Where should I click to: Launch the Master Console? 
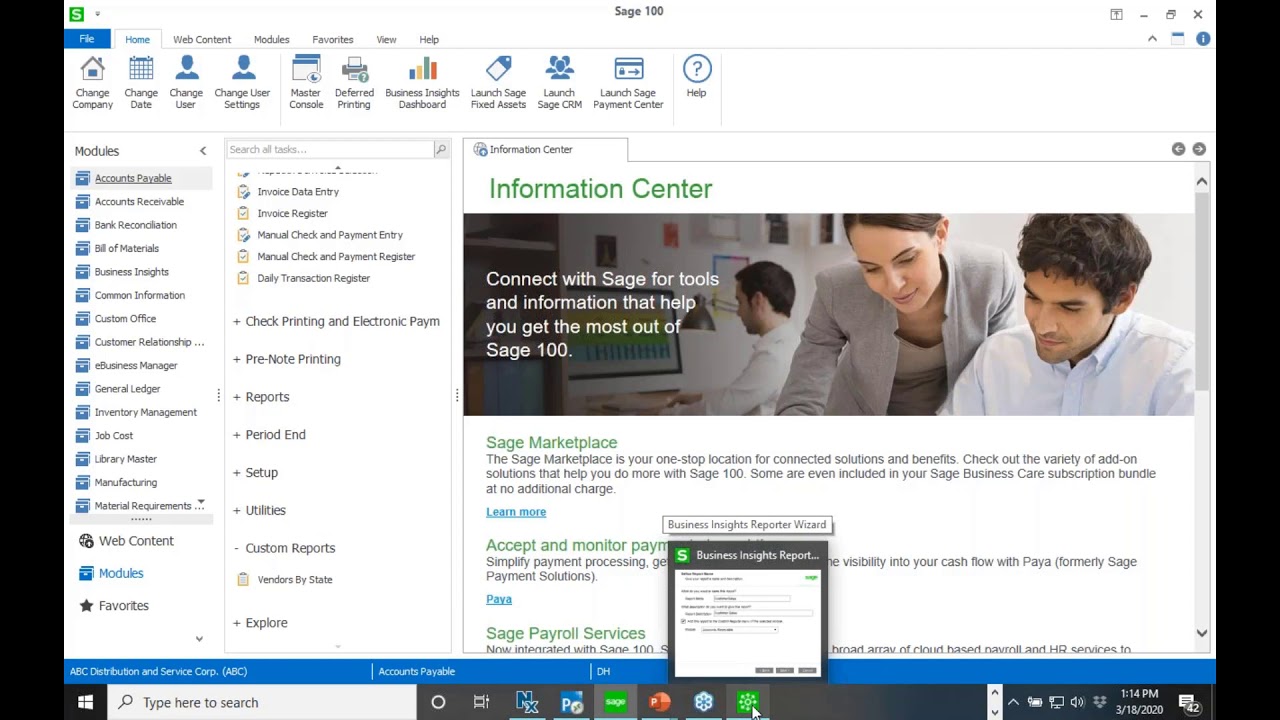(306, 82)
